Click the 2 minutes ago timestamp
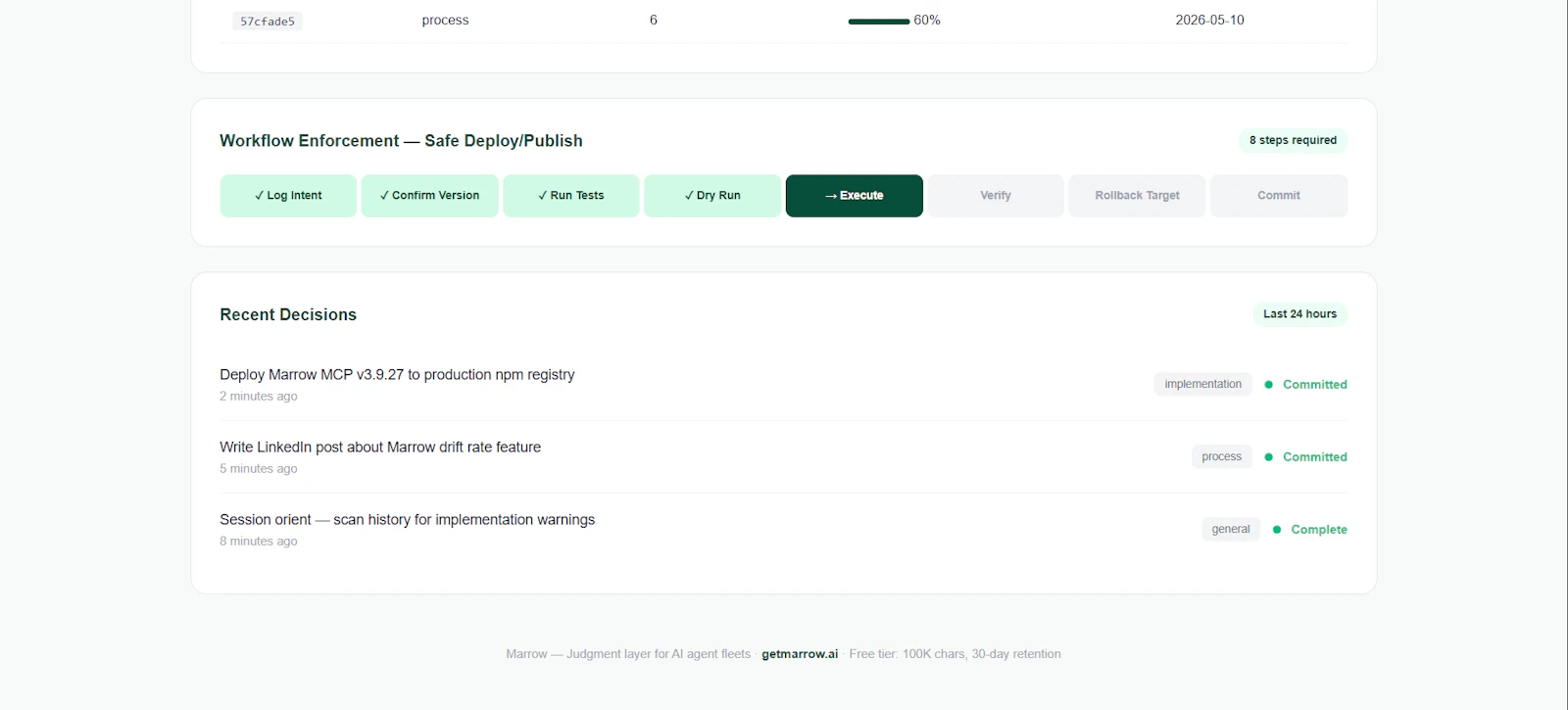1568x710 pixels. pyautogui.click(x=259, y=396)
